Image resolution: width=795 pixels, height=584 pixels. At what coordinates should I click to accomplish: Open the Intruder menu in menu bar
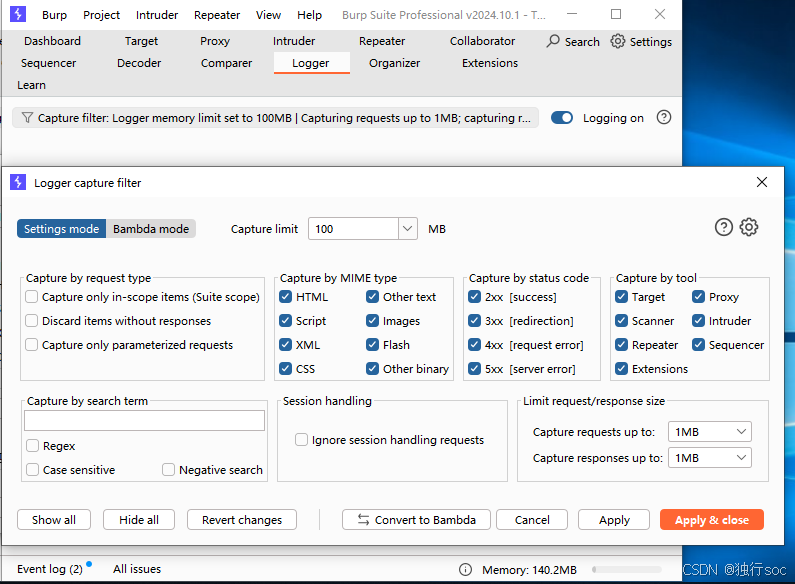coord(157,15)
